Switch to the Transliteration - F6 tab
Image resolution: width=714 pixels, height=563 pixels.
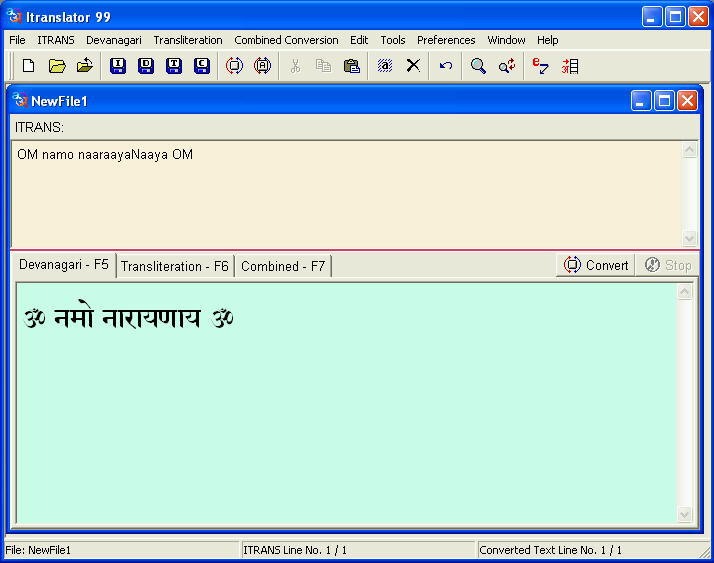[175, 266]
